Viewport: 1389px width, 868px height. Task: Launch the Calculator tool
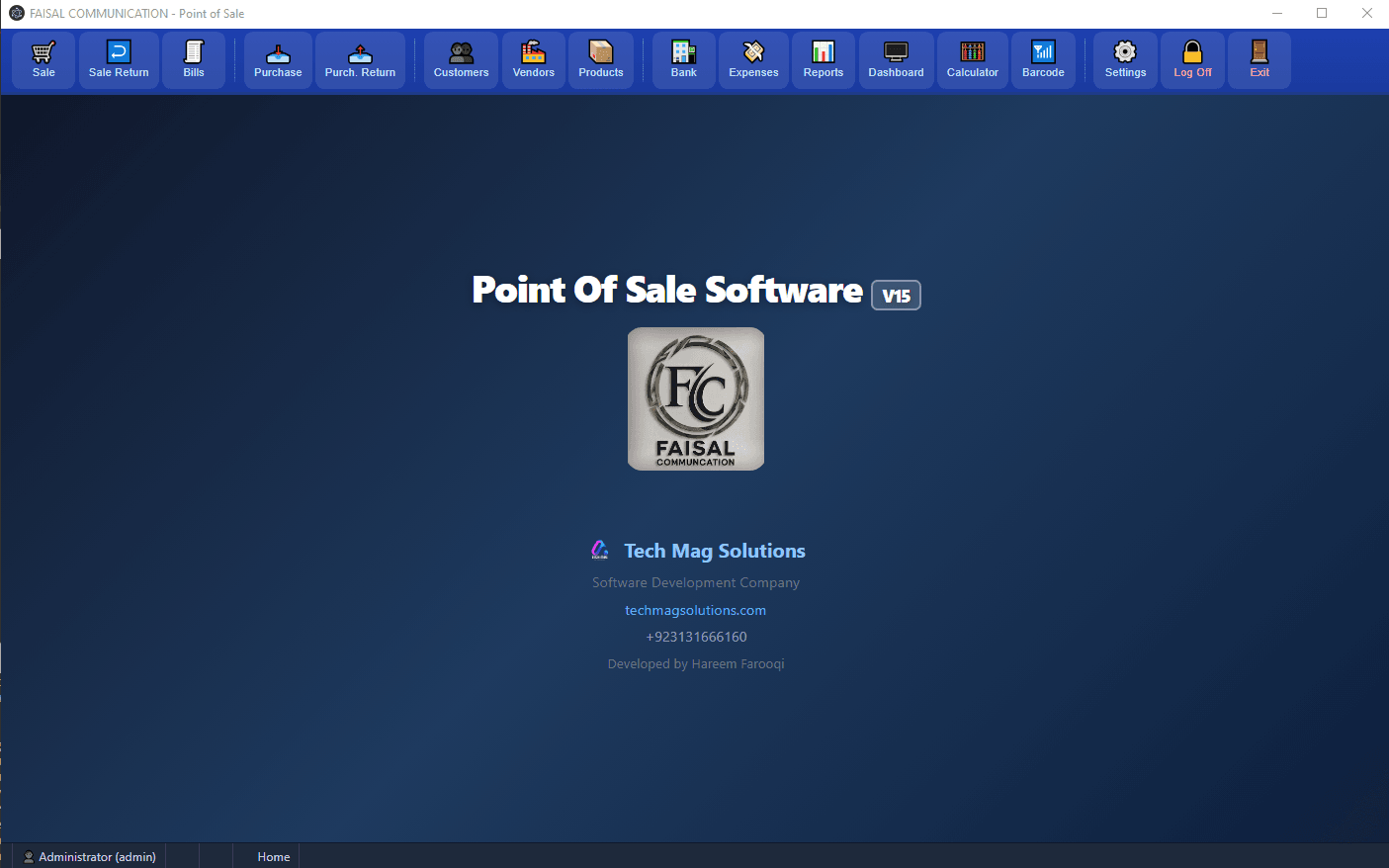click(x=972, y=59)
